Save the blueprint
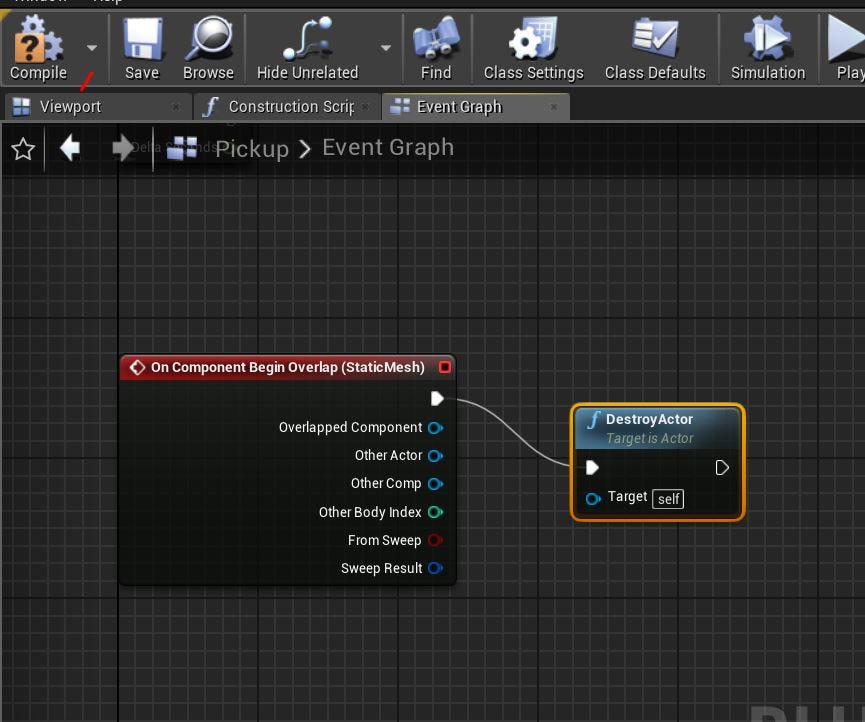Image resolution: width=865 pixels, height=722 pixels. [142, 49]
